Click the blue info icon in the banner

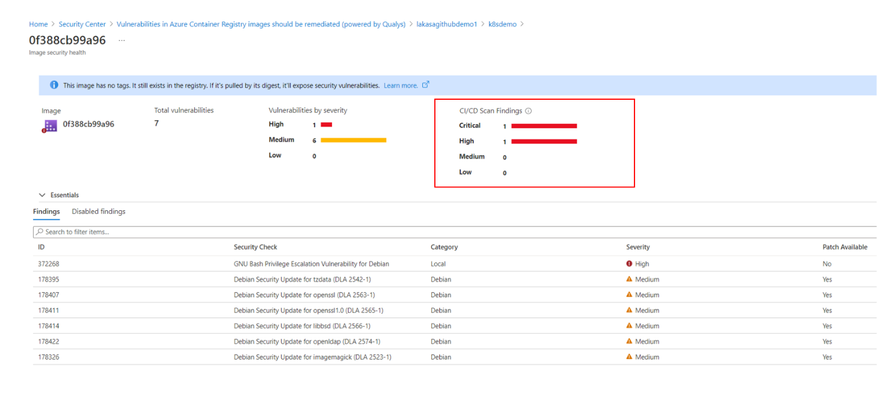tap(54, 85)
